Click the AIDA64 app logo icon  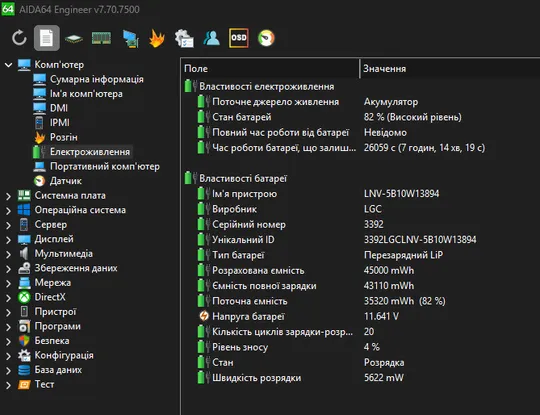pyautogui.click(x=8, y=9)
